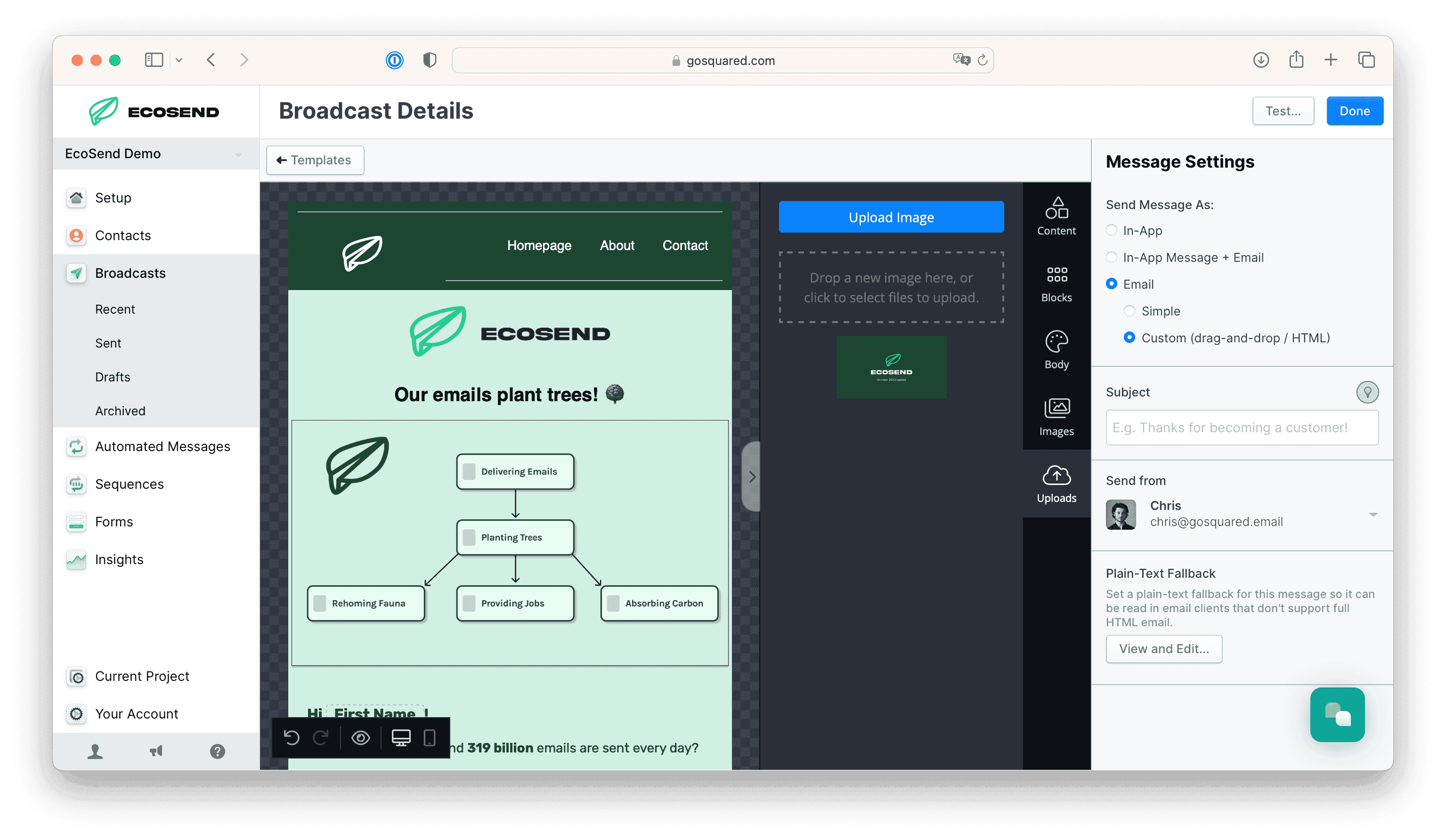Click the blue Done button
Image resolution: width=1446 pixels, height=840 pixels.
pyautogui.click(x=1354, y=111)
